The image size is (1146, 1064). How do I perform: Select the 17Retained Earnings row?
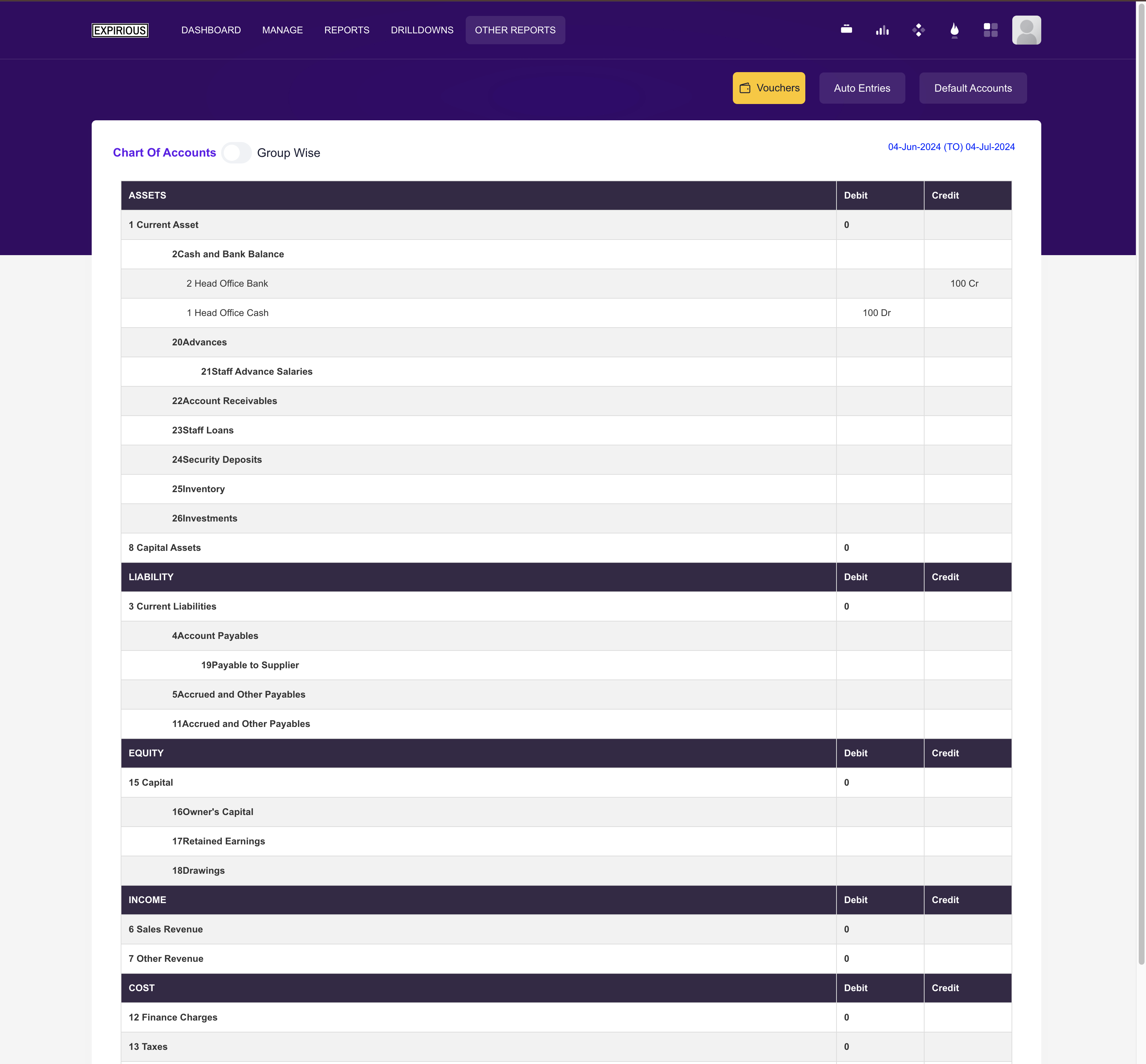pyautogui.click(x=566, y=841)
